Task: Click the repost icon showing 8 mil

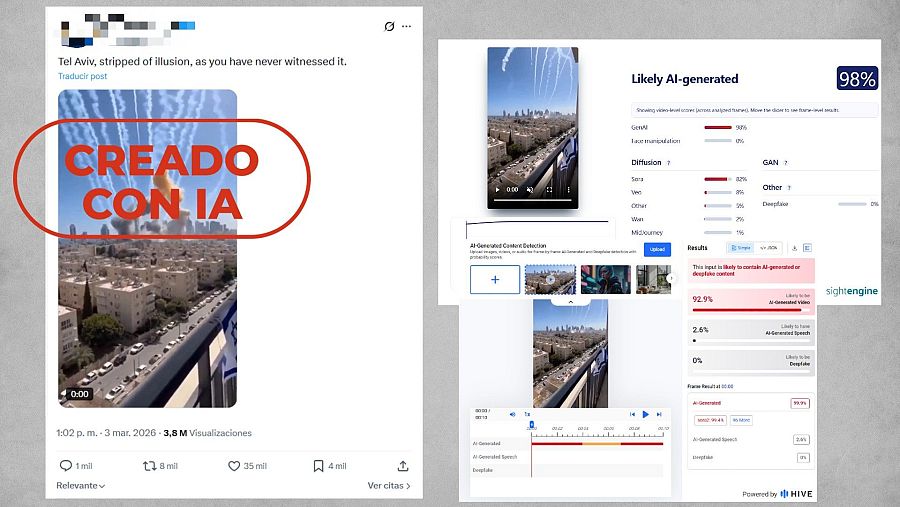Action: 149,466
